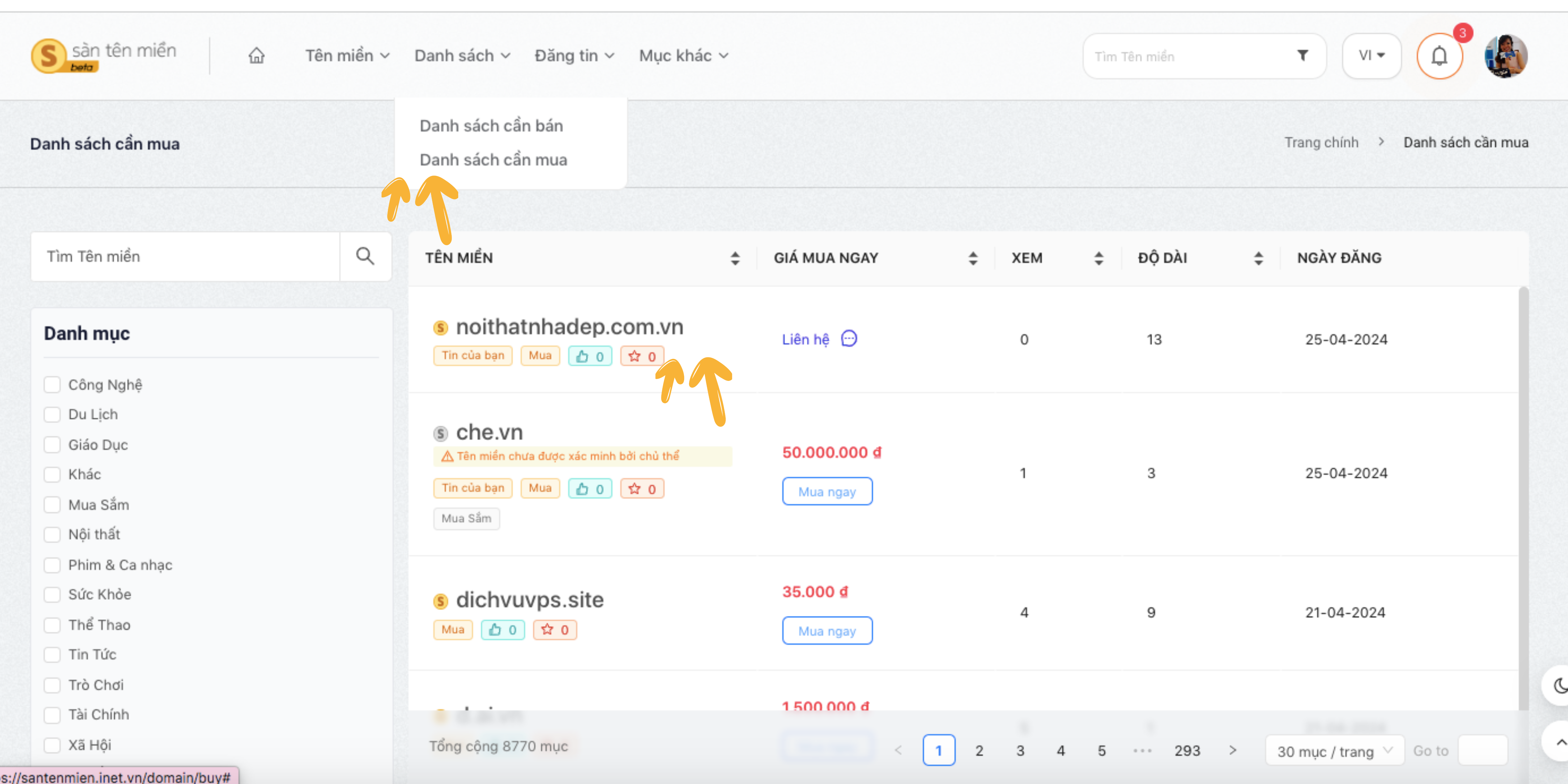Click Mua ngay for che.vn
This screenshot has height=784, width=1568.
(827, 491)
